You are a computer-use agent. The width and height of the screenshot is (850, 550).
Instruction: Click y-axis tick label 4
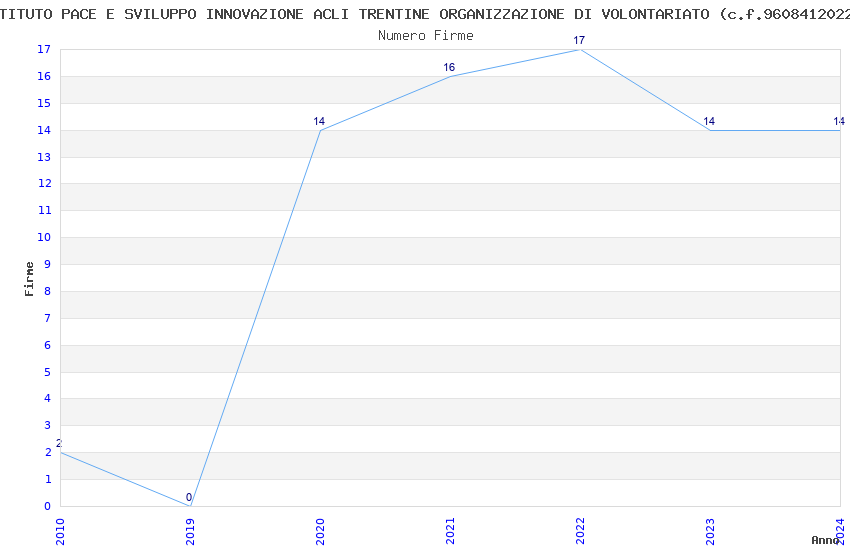(48, 398)
